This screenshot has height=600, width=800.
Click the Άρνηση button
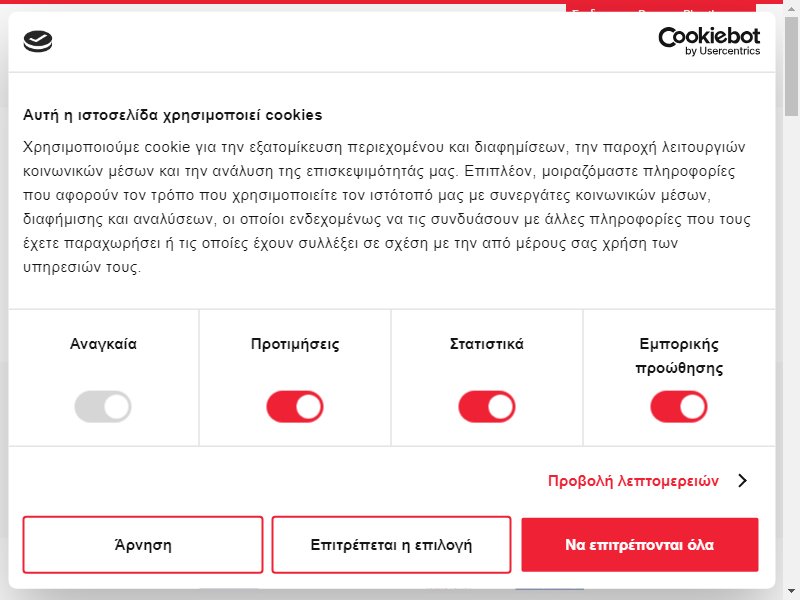coord(143,545)
